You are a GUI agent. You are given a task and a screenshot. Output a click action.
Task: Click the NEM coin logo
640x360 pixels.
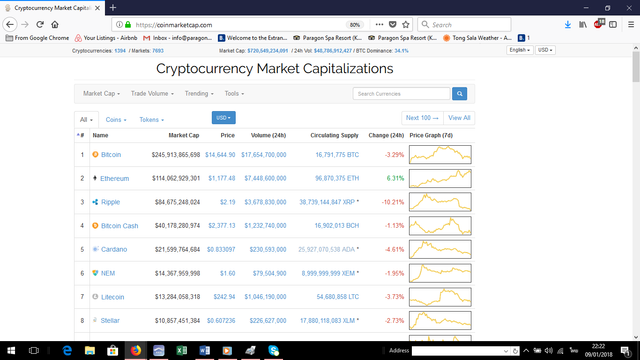pos(95,273)
